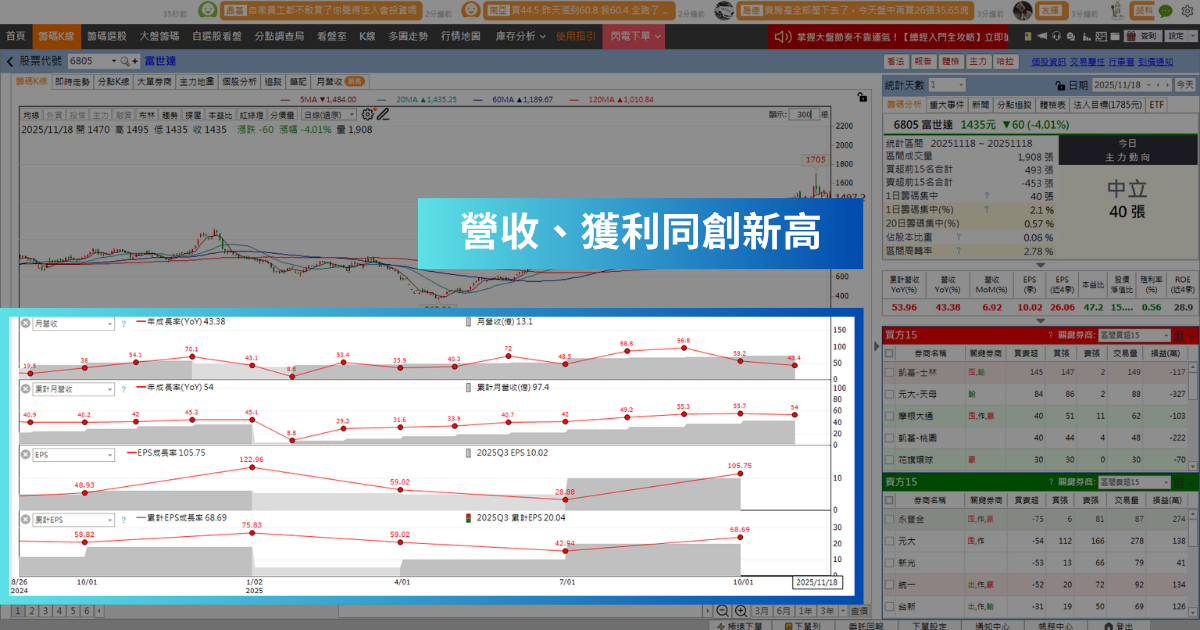Click the 看法 button
This screenshot has height=630, width=1200.
click(896, 62)
